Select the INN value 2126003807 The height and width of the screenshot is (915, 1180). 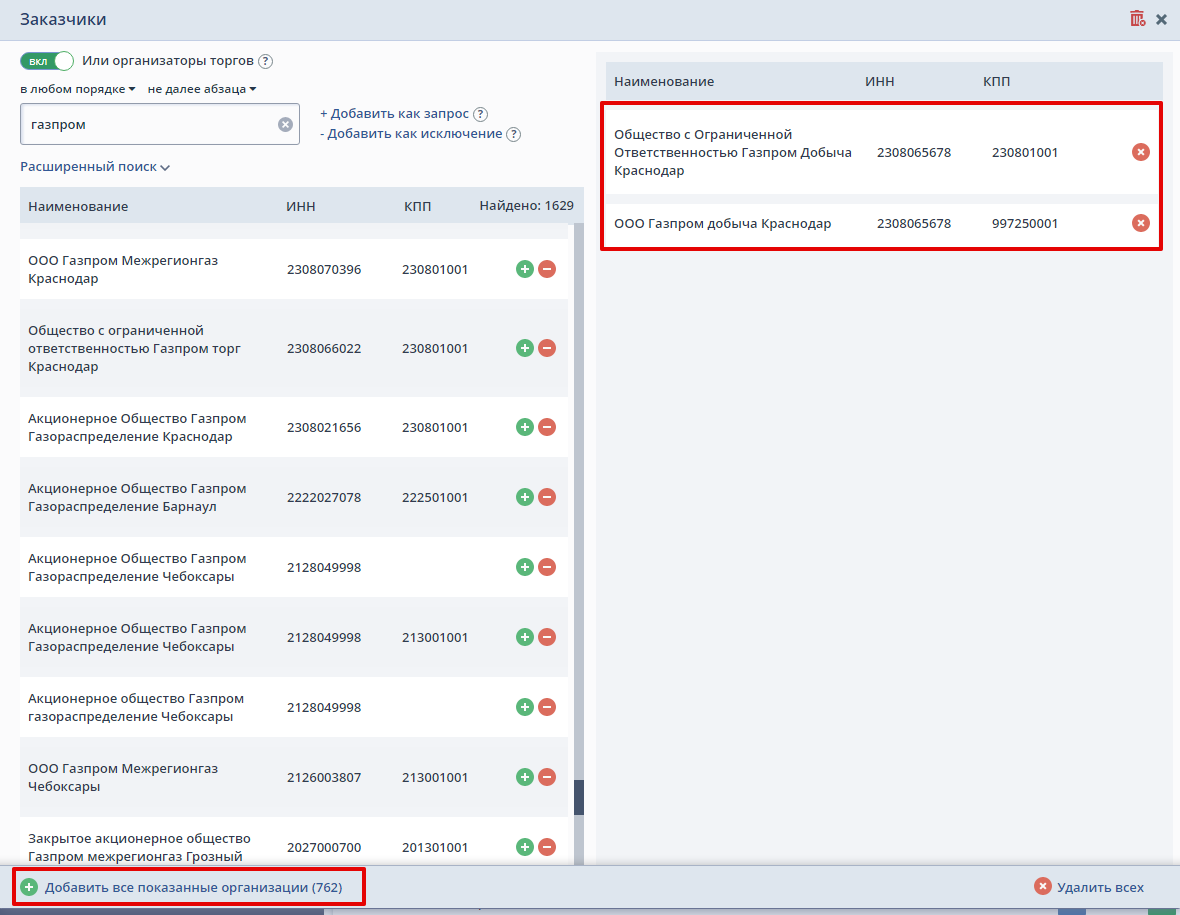(324, 777)
